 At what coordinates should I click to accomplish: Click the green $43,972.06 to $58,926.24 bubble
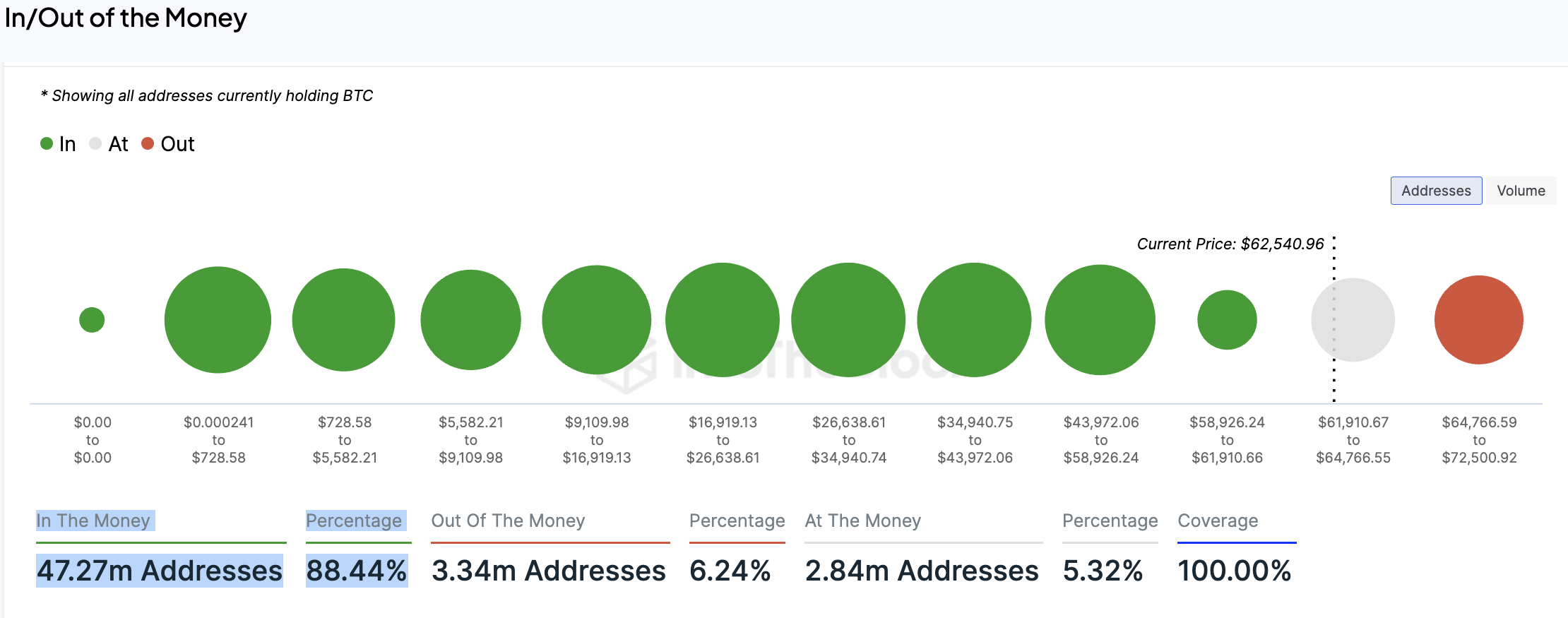tap(1100, 320)
